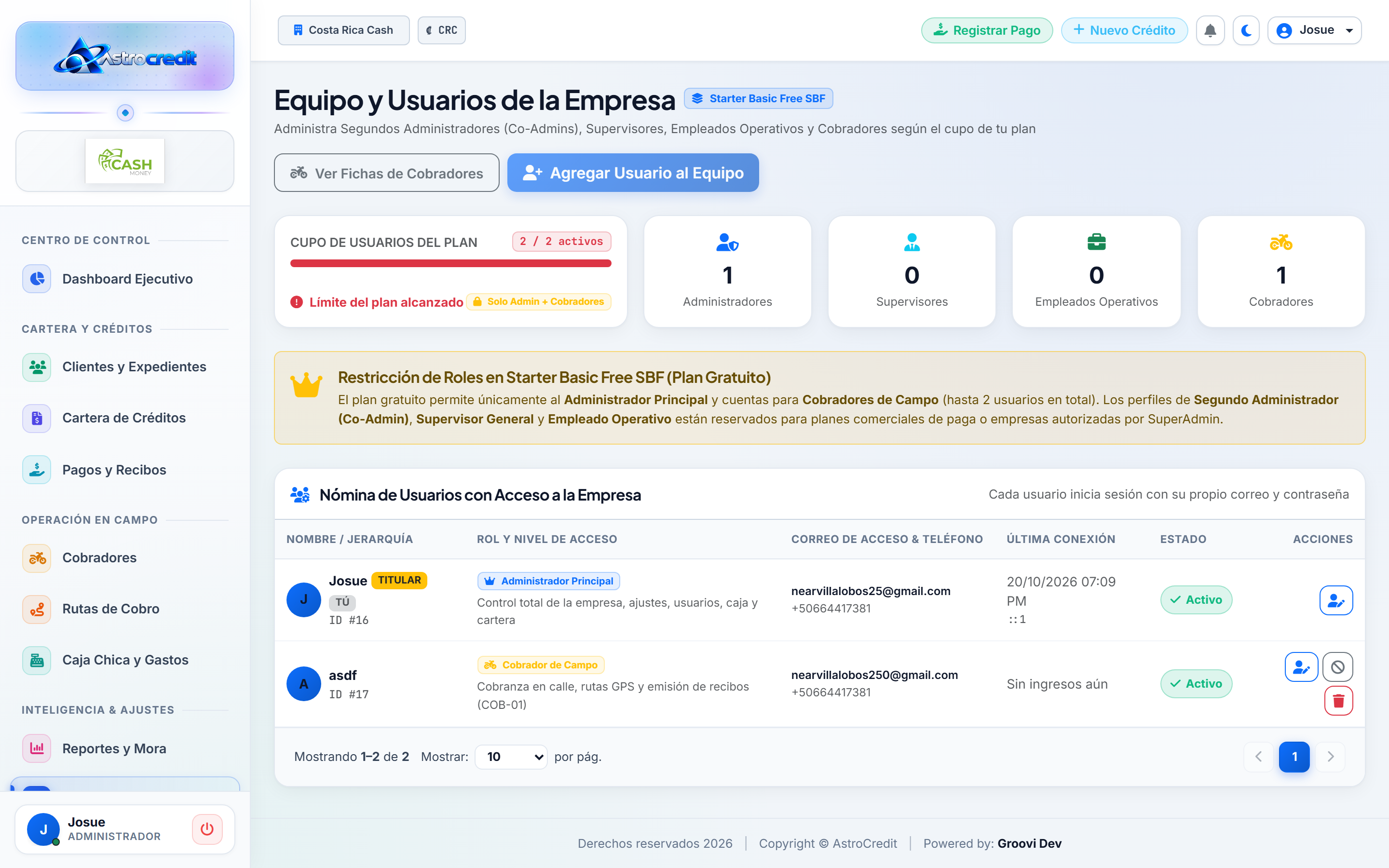The image size is (1389, 868).
Task: Create a Nuevo Crédito
Action: [x=1124, y=30]
